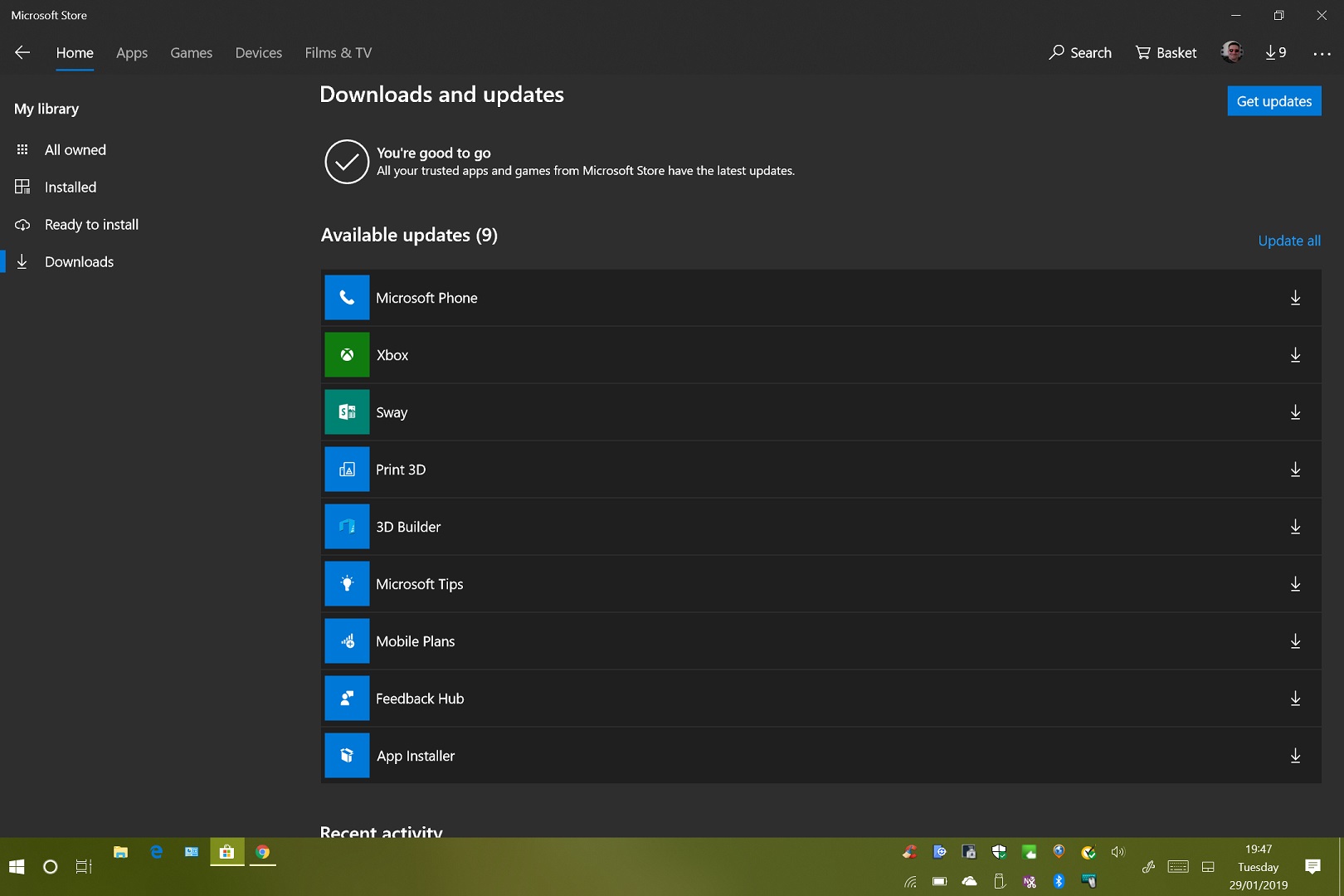Open the OneDrive cloud tray icon
Screen dimensions: 1344x896
pyautogui.click(x=969, y=881)
